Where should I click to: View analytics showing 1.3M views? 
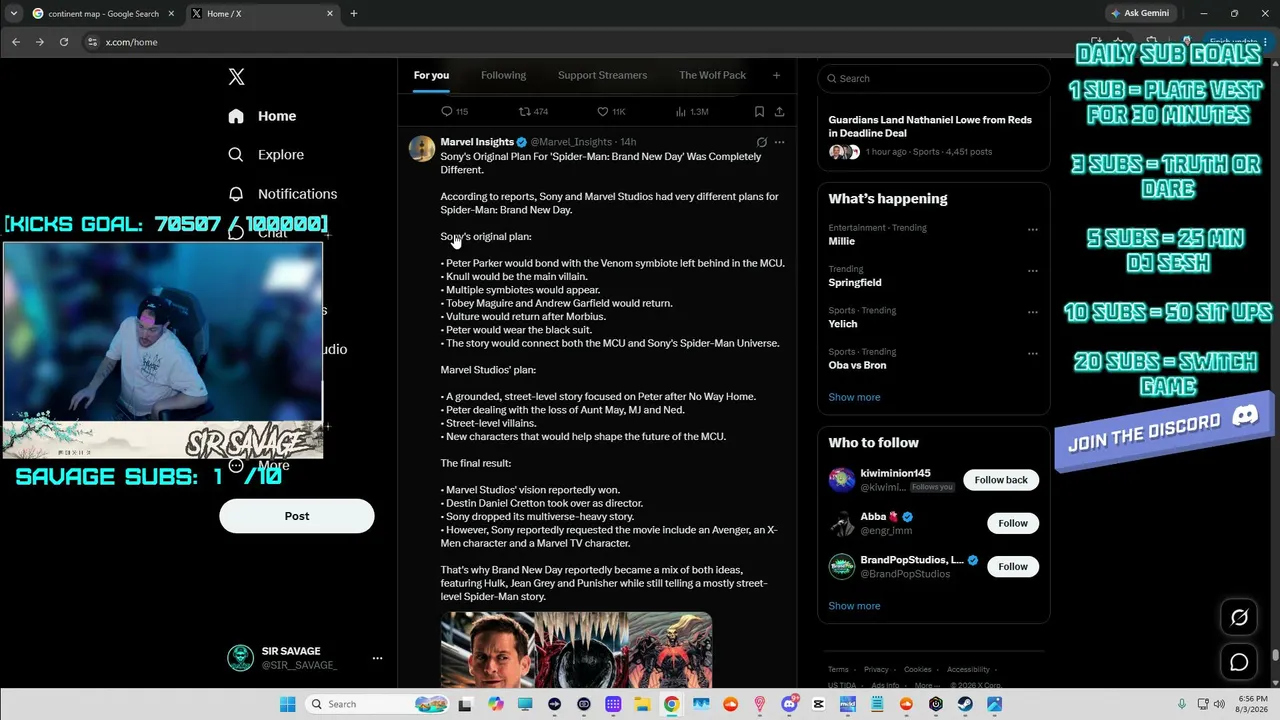click(x=692, y=111)
